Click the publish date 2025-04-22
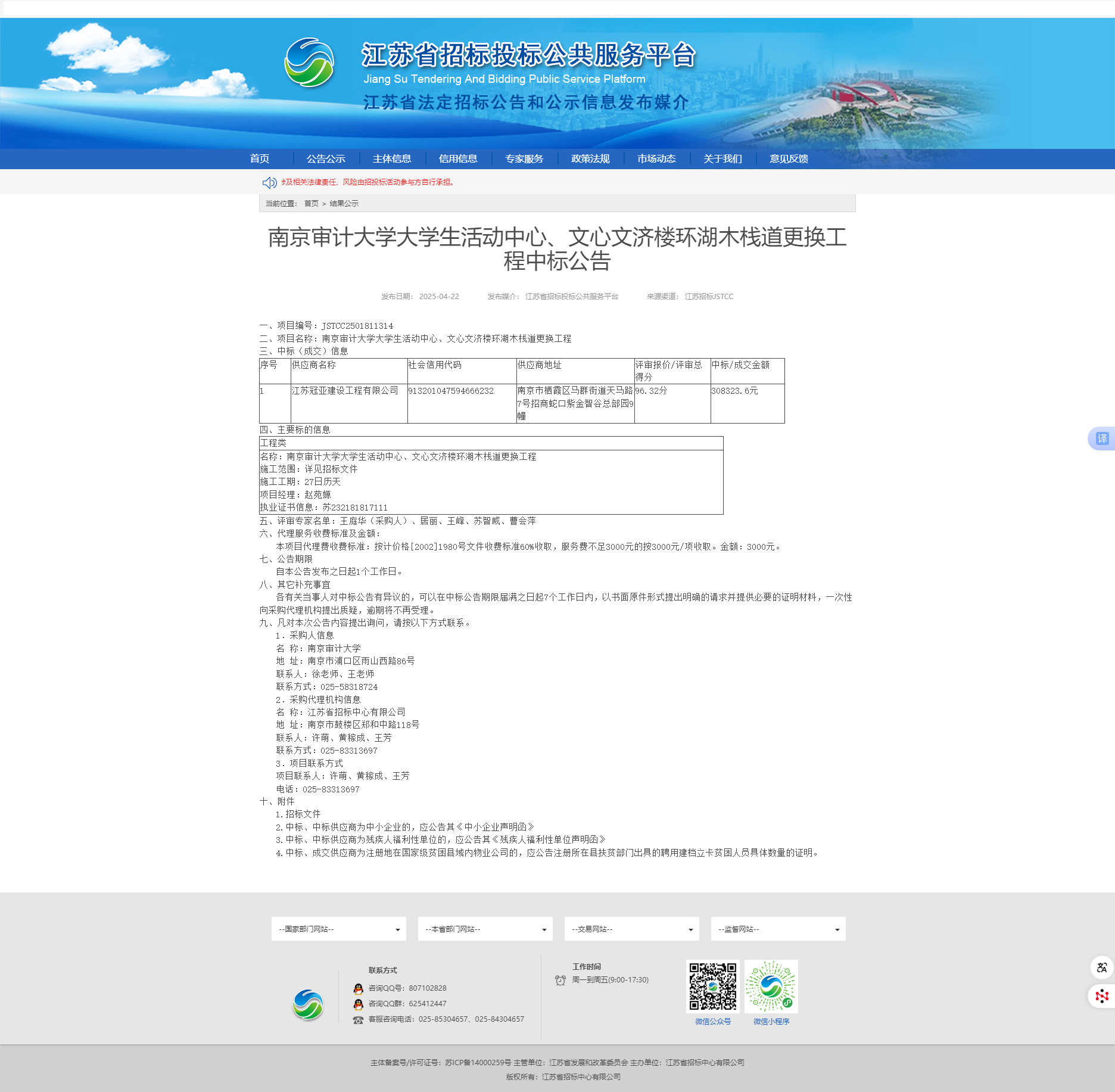Image resolution: width=1115 pixels, height=1092 pixels. pyautogui.click(x=439, y=296)
